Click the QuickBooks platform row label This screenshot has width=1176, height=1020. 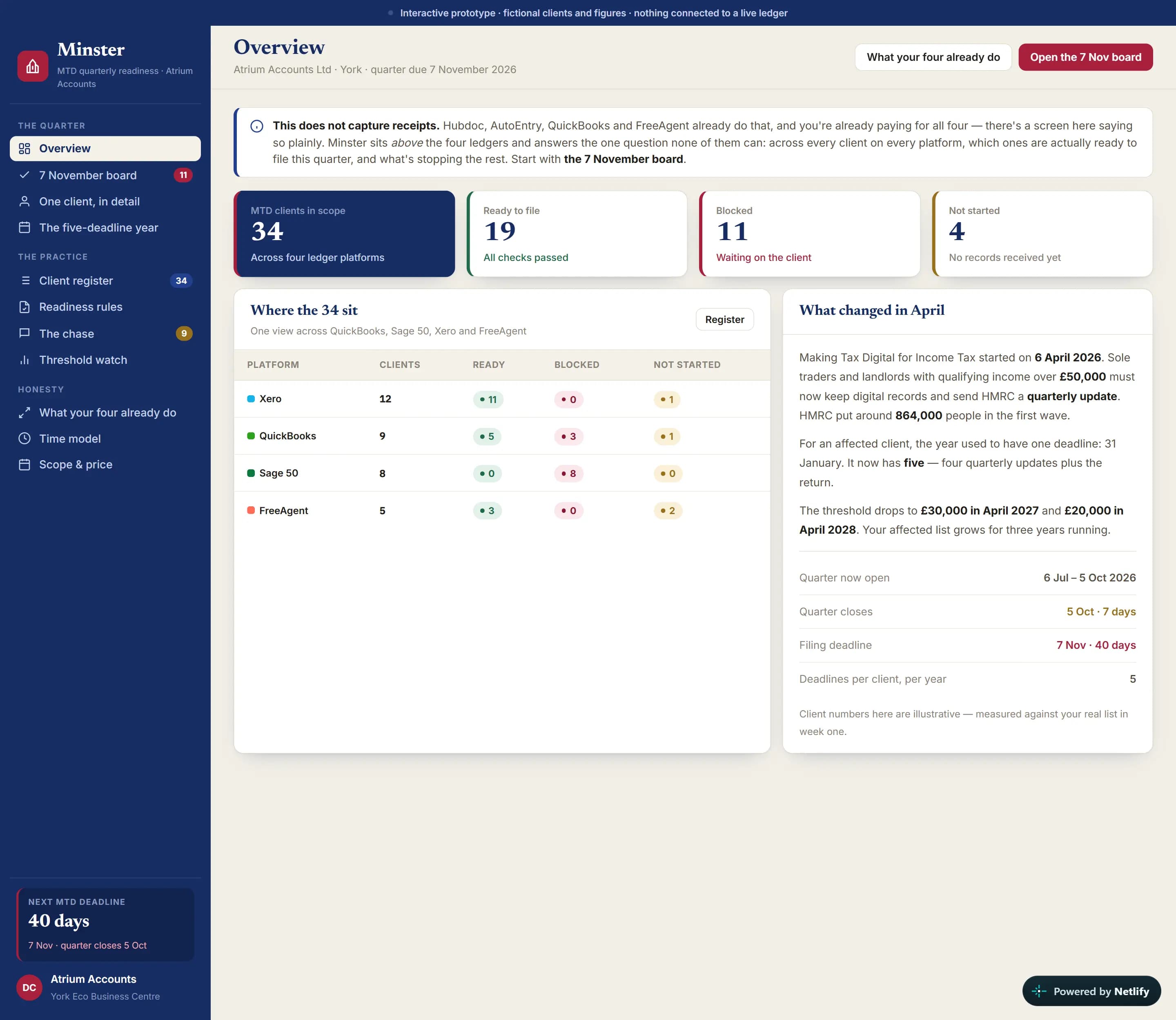tap(287, 436)
